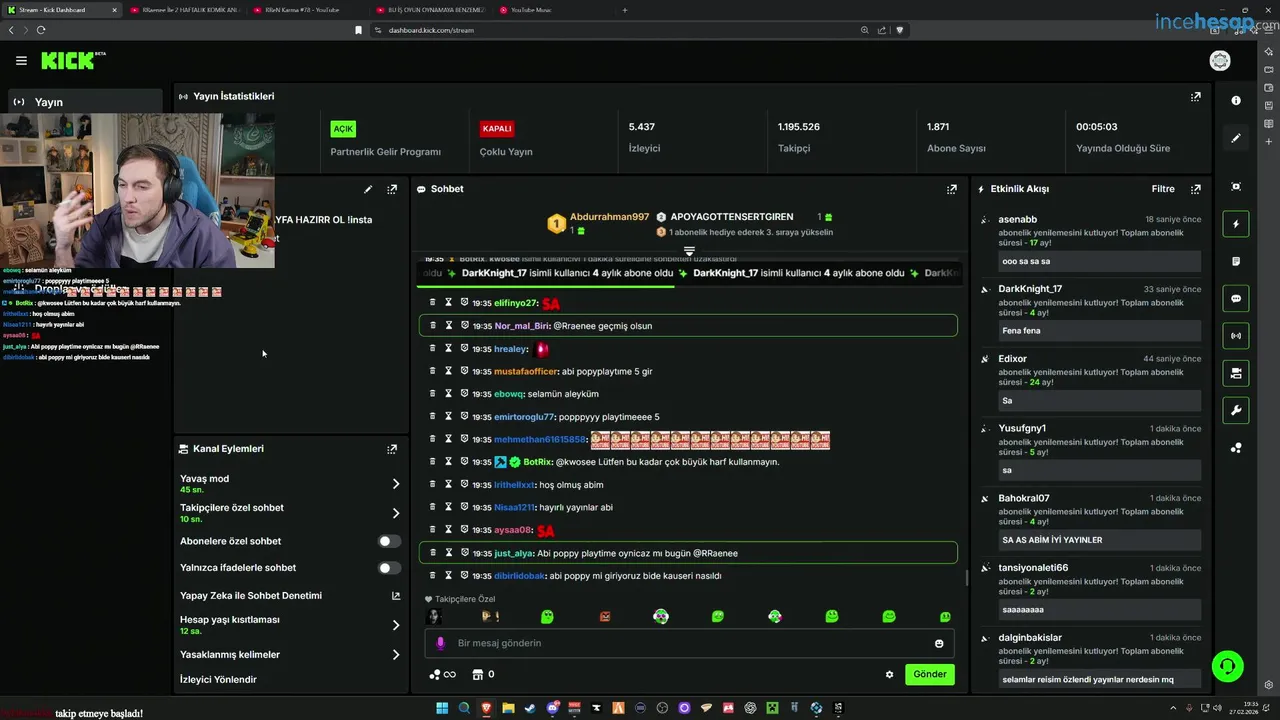Toggle Abonelere özel sohbet switch

coord(389,541)
